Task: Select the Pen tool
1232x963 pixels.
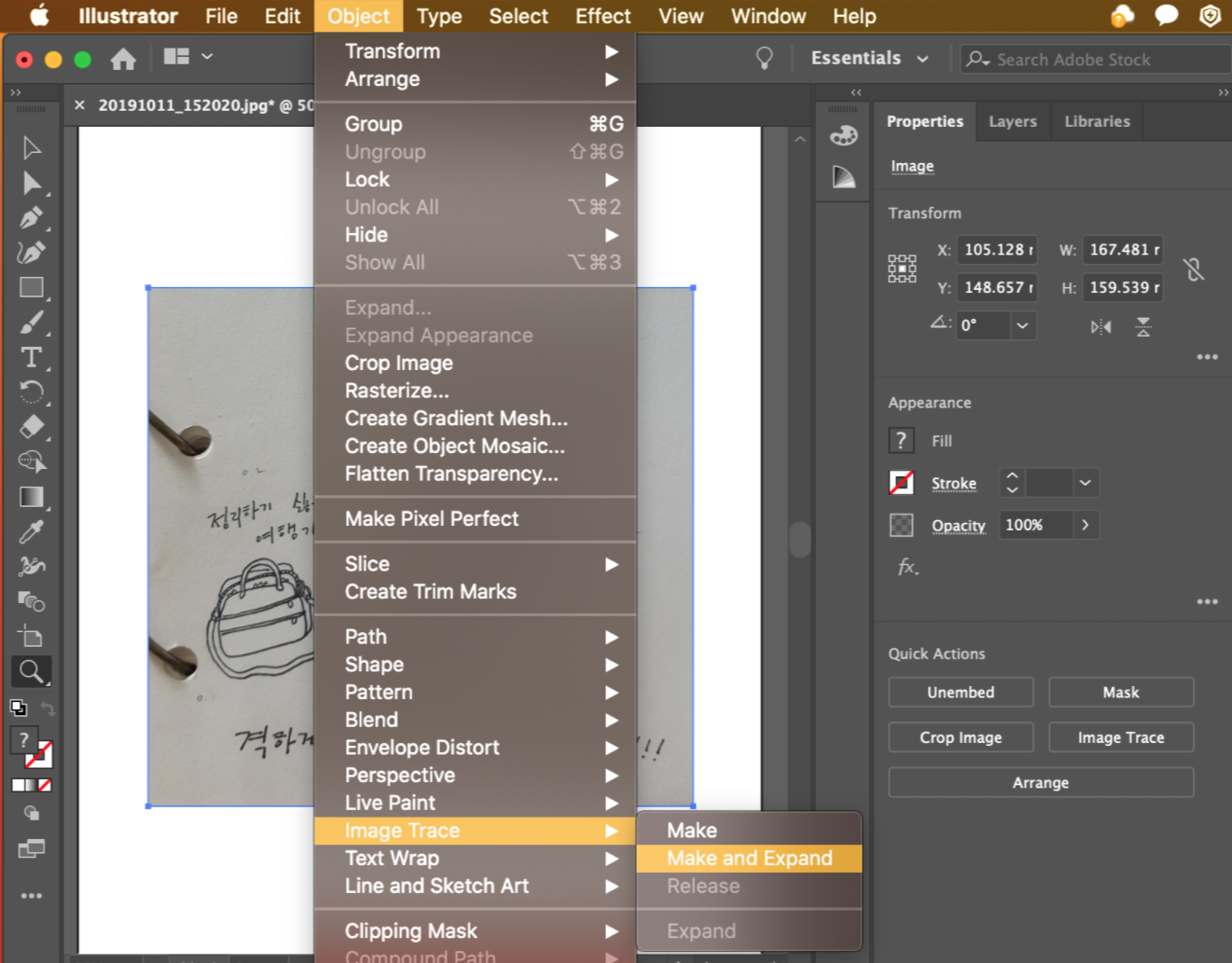Action: tap(31, 218)
